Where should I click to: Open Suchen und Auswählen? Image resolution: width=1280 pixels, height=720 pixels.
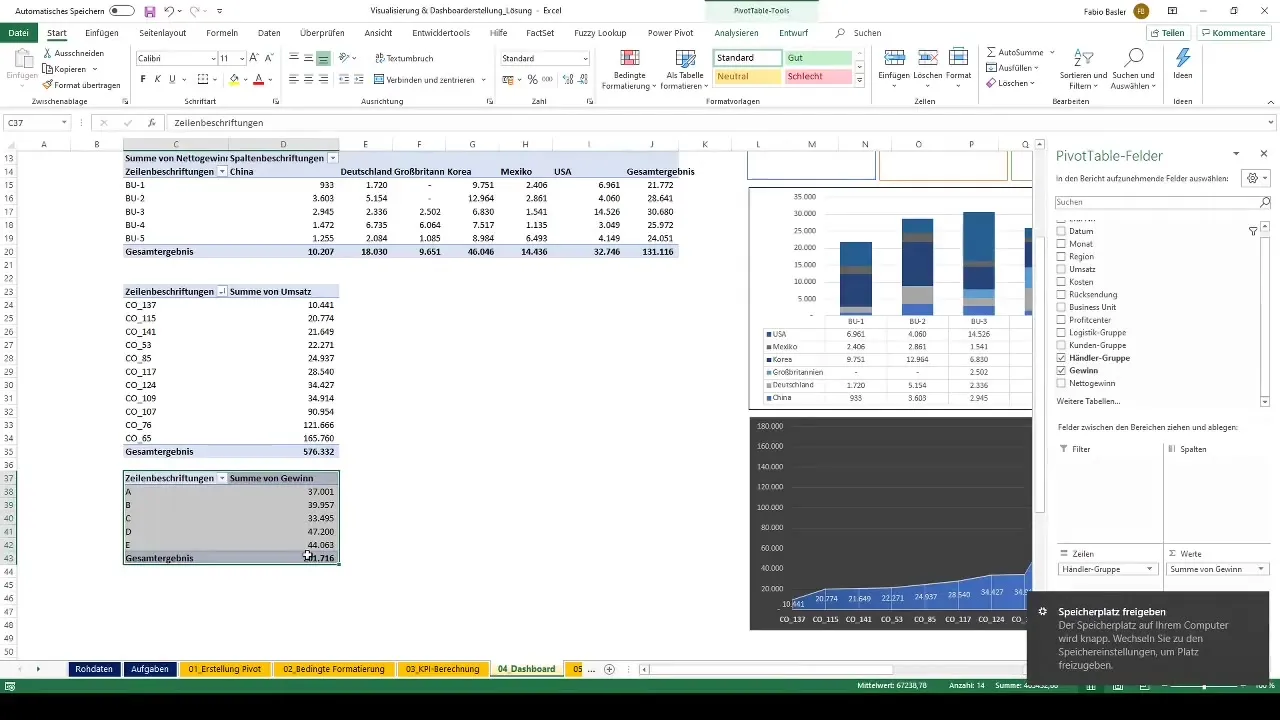(x=1134, y=68)
